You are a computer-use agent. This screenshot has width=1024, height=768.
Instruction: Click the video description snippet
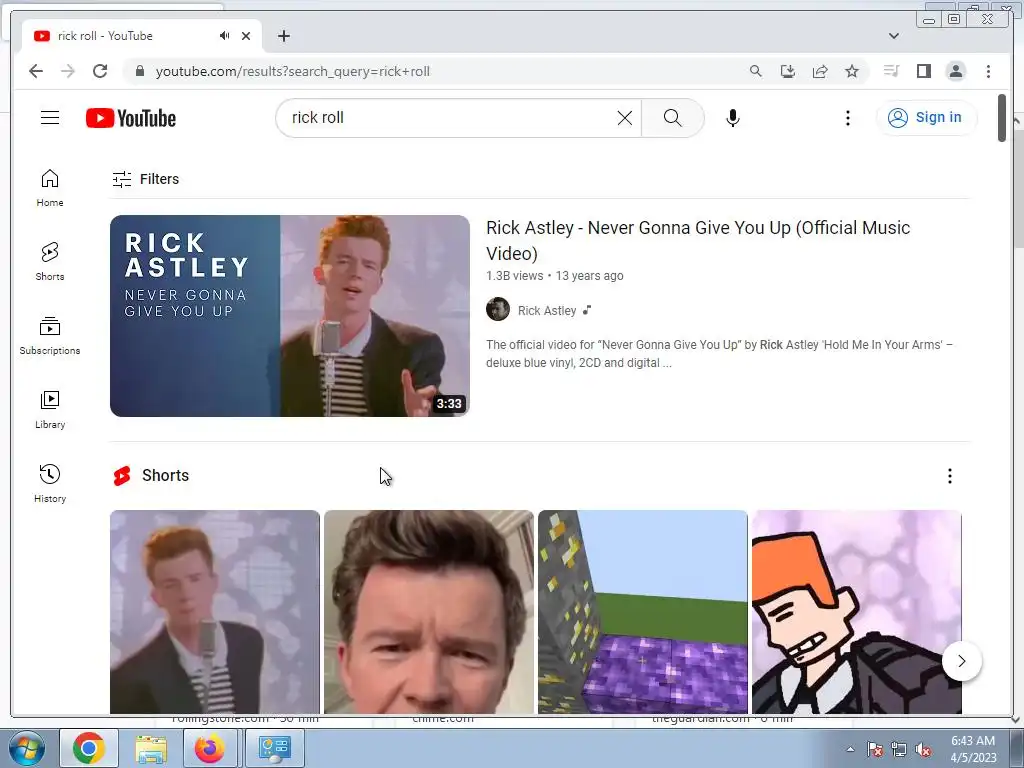click(x=720, y=353)
